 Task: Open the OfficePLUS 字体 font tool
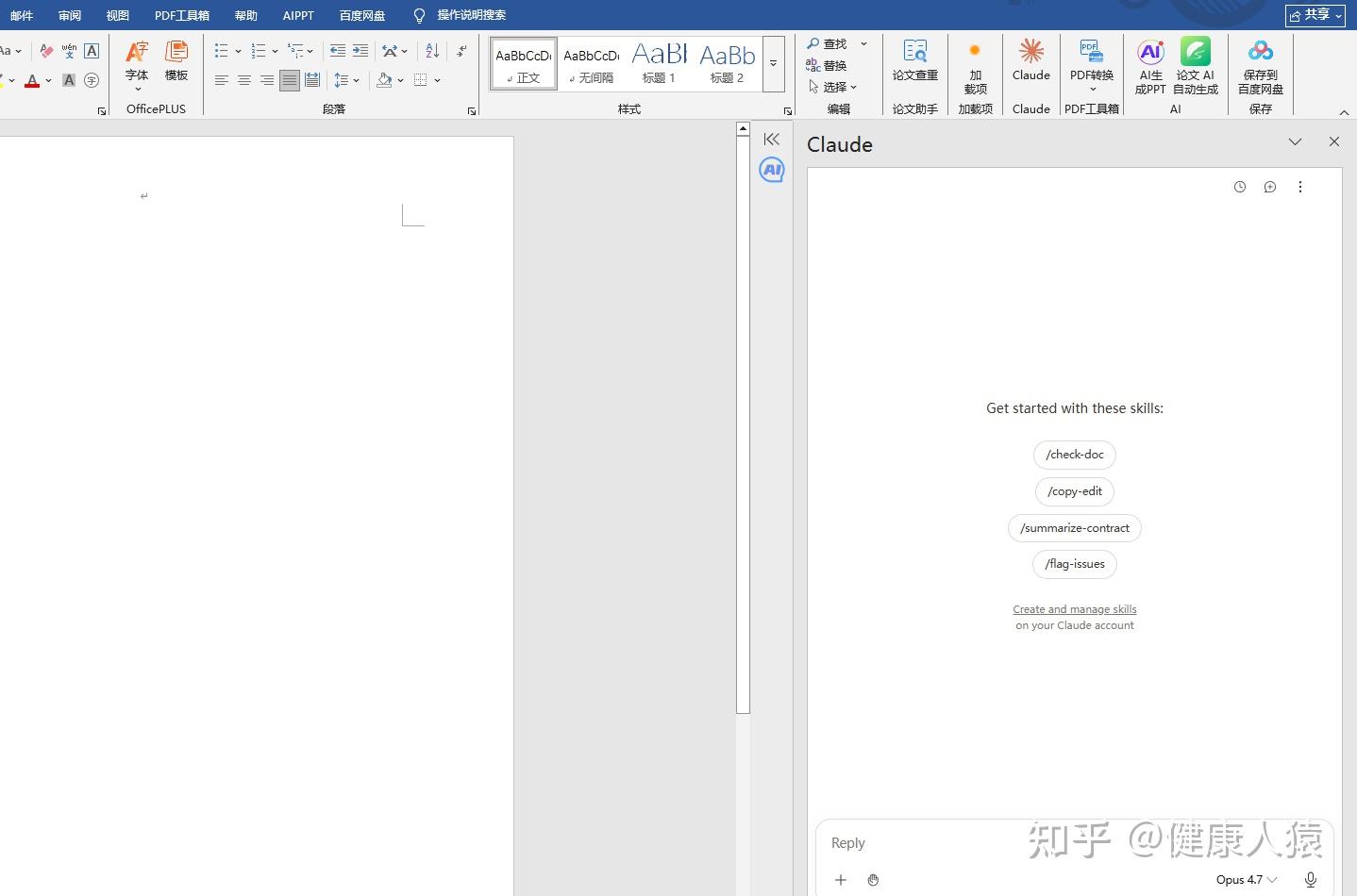pos(137,65)
